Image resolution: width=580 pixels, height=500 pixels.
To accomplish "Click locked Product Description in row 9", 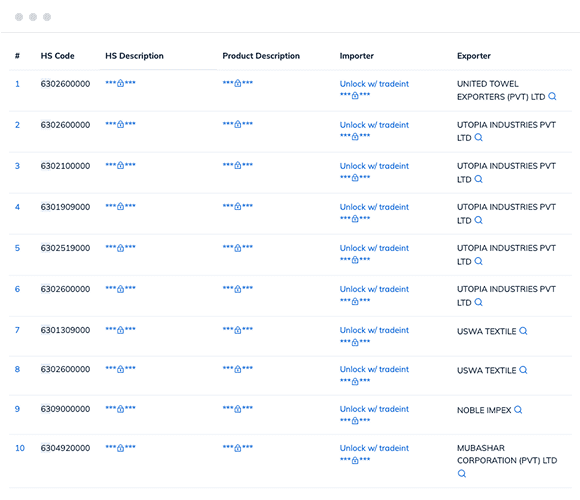I will pyautogui.click(x=237, y=409).
